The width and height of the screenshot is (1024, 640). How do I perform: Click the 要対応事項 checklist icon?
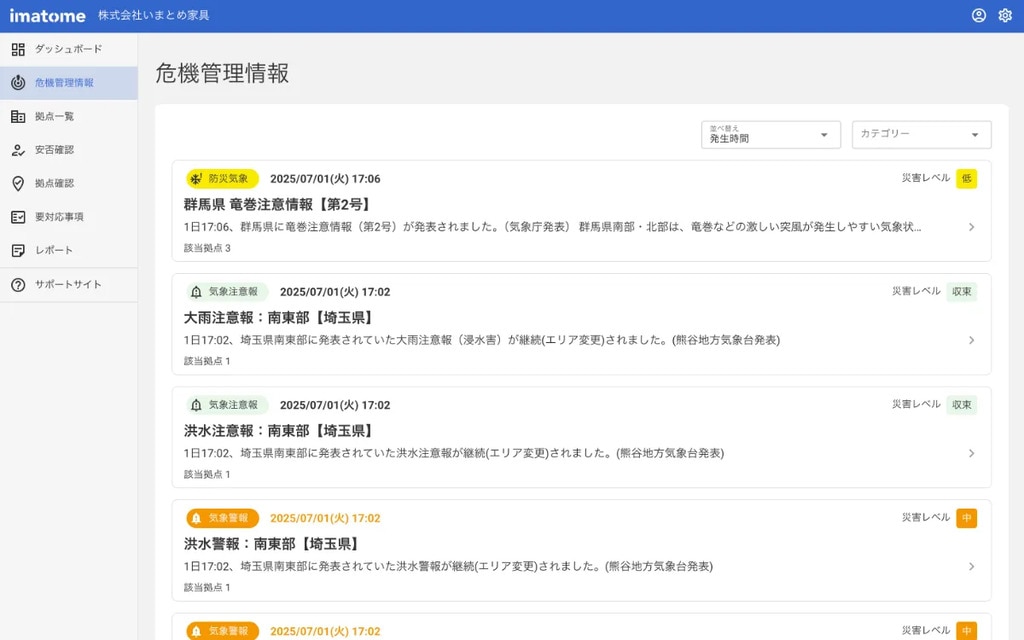pos(18,217)
